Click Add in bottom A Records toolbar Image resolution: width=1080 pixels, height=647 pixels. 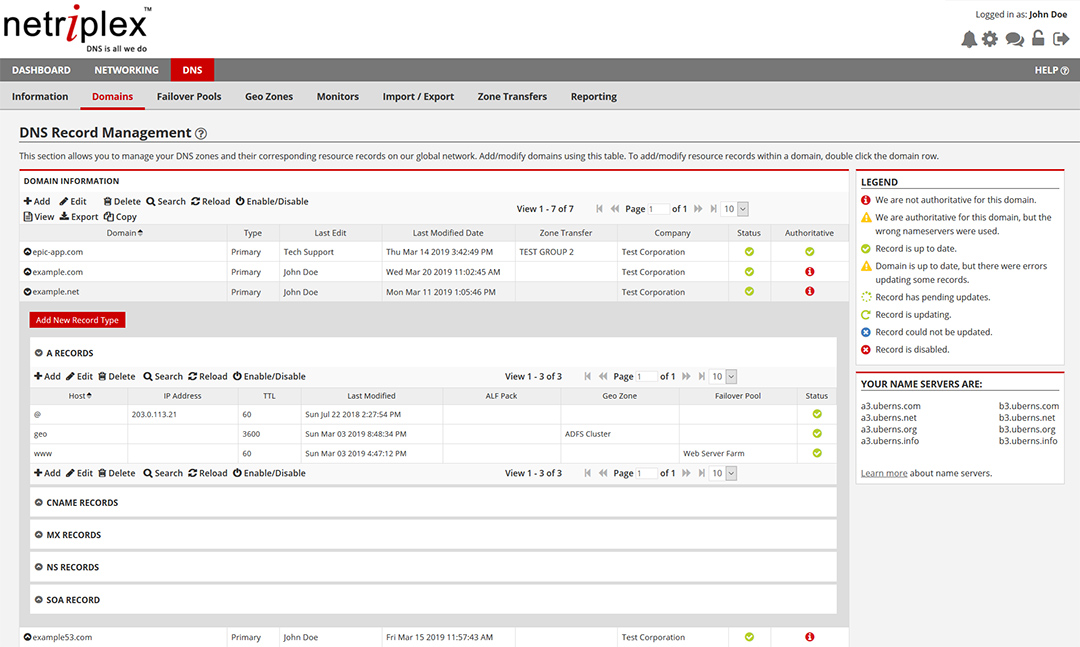[48, 473]
